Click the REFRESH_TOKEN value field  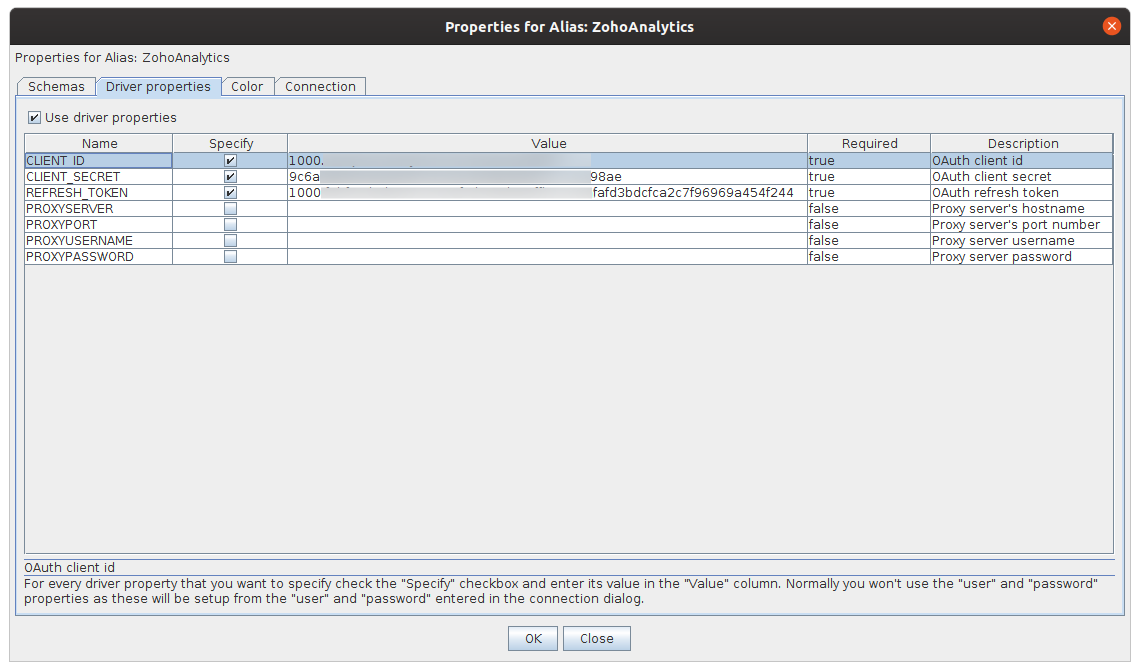547,193
